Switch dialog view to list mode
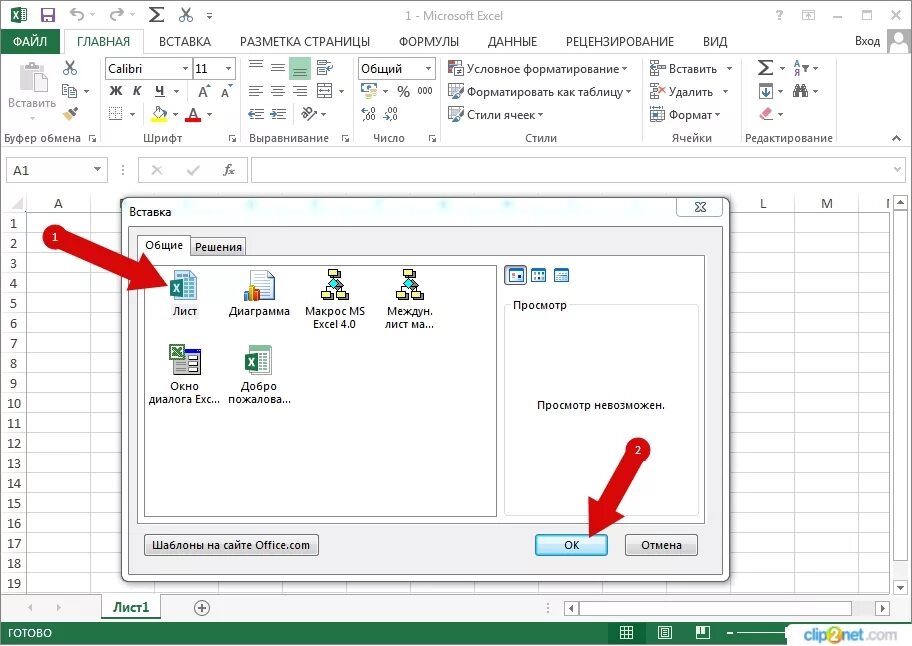The height and width of the screenshot is (646, 912). (x=539, y=275)
